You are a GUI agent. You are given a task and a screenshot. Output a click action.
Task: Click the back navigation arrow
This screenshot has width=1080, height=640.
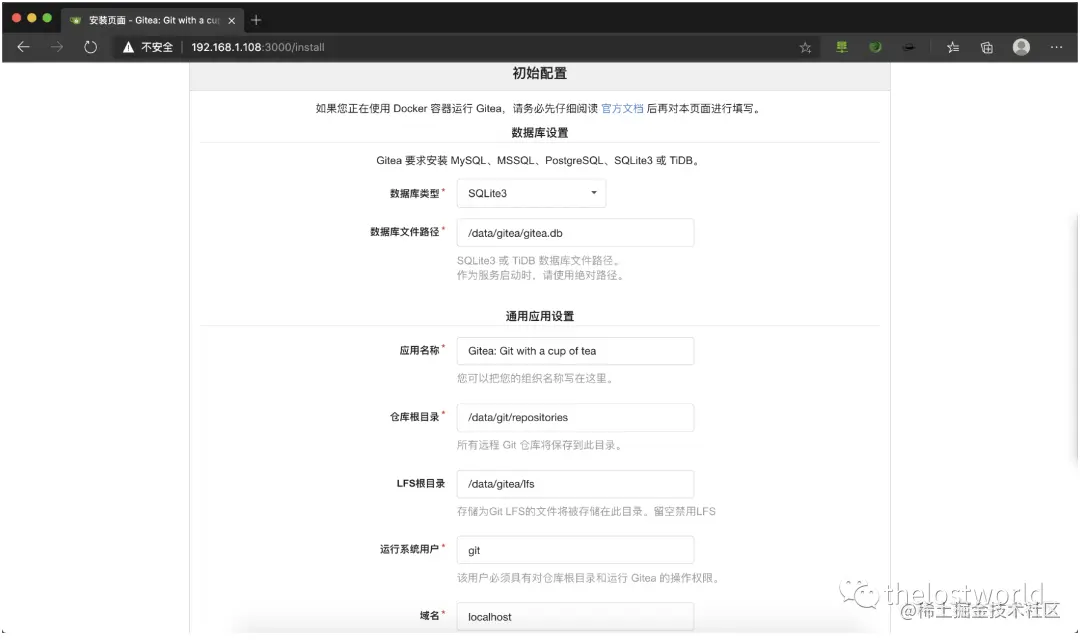pos(22,46)
